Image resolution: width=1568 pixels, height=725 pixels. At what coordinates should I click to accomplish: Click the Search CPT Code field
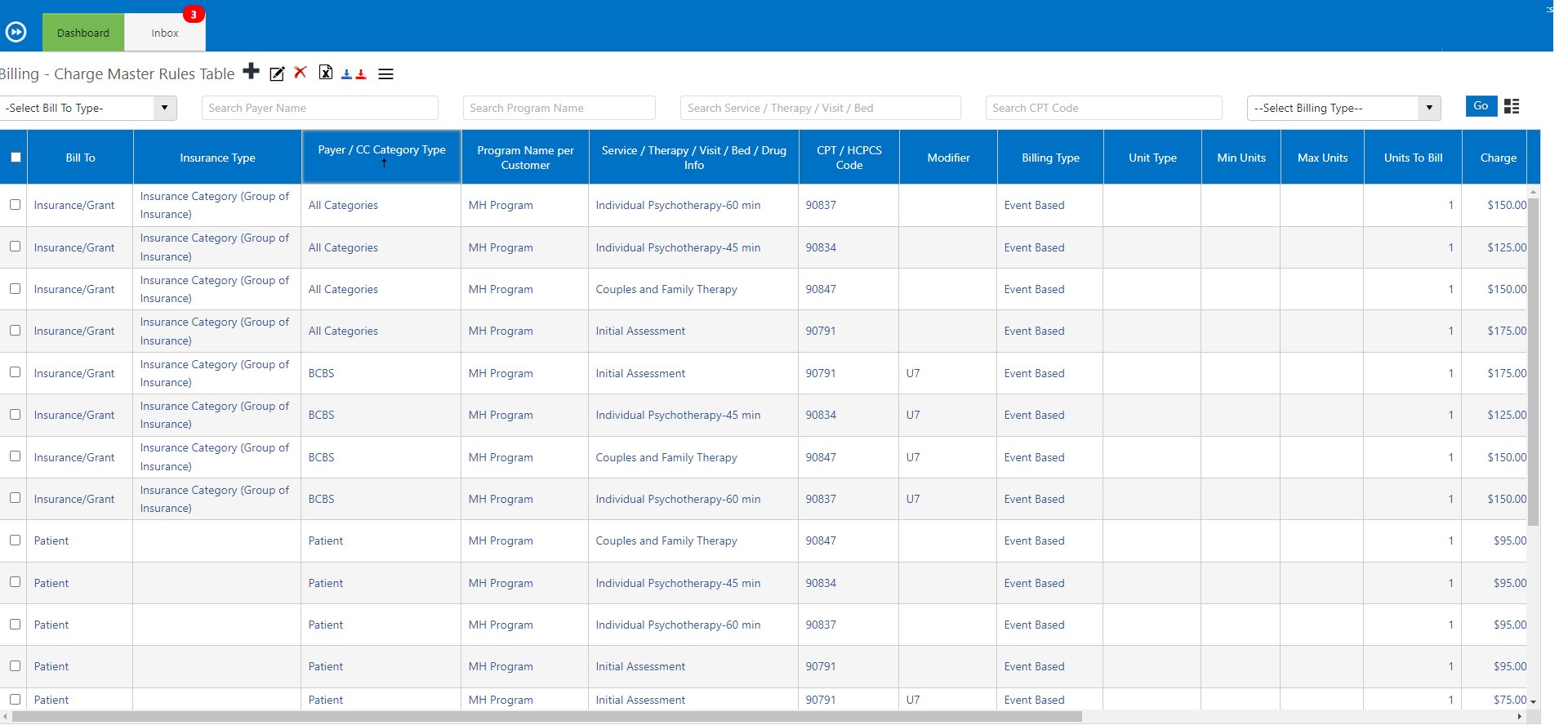(x=1102, y=108)
